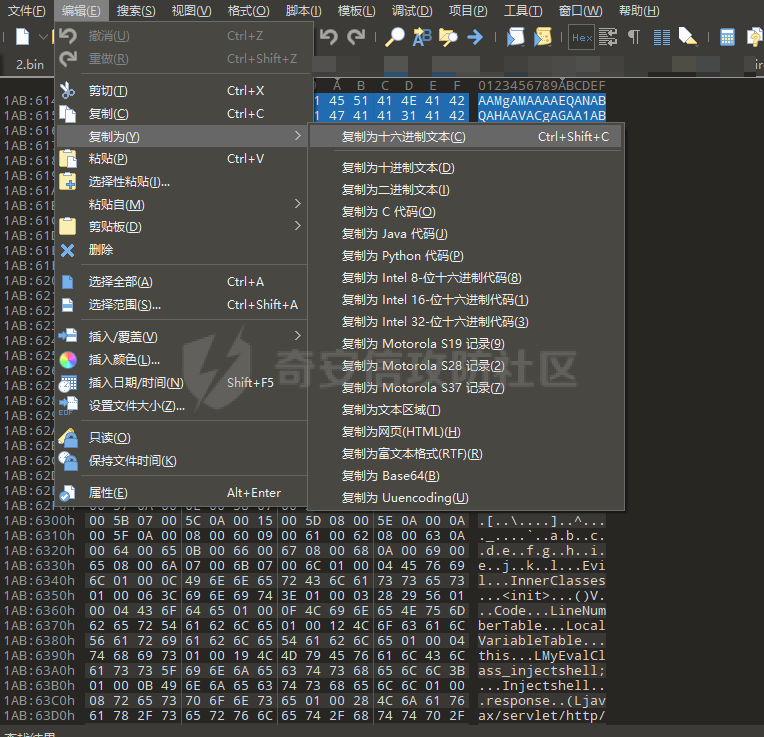The image size is (764, 737).
Task: Select 删除 (Delete) with X icon
Action: pos(101,250)
